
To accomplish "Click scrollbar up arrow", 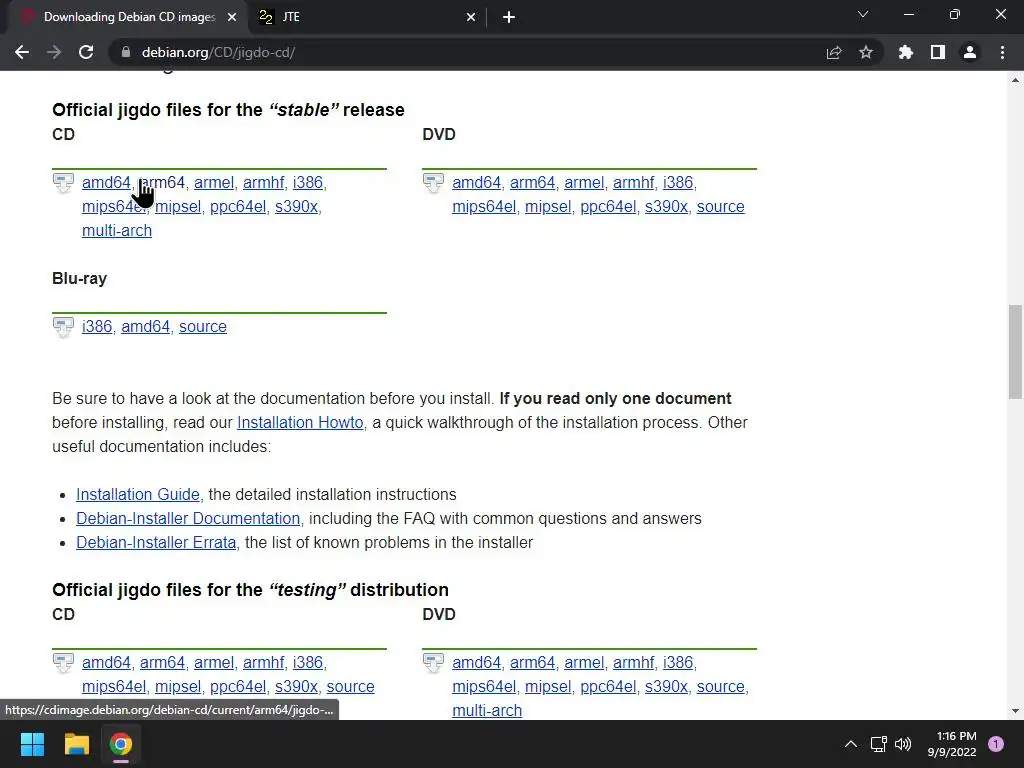I will click(1015, 80).
